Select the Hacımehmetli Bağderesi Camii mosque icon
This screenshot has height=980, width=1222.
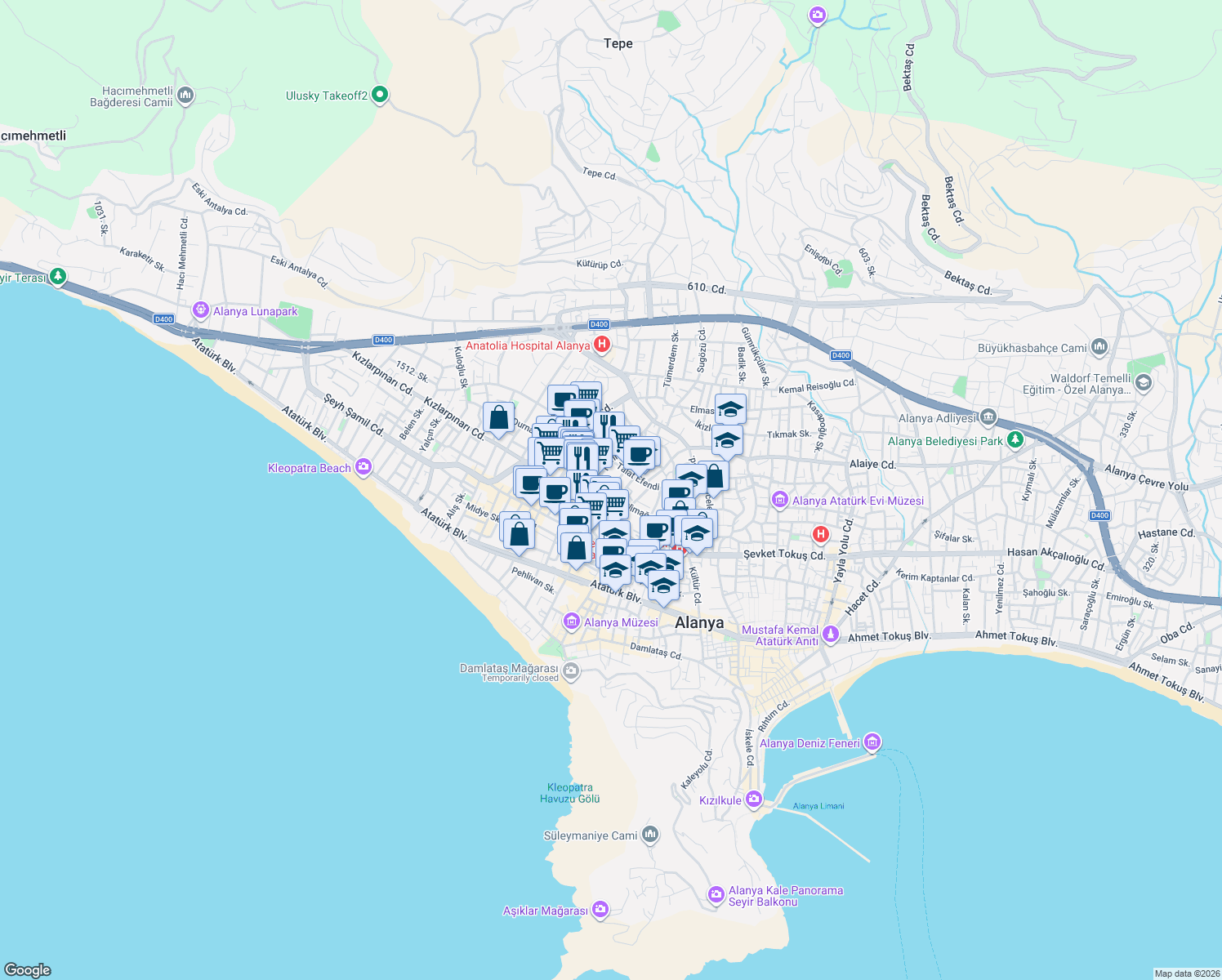185,96
